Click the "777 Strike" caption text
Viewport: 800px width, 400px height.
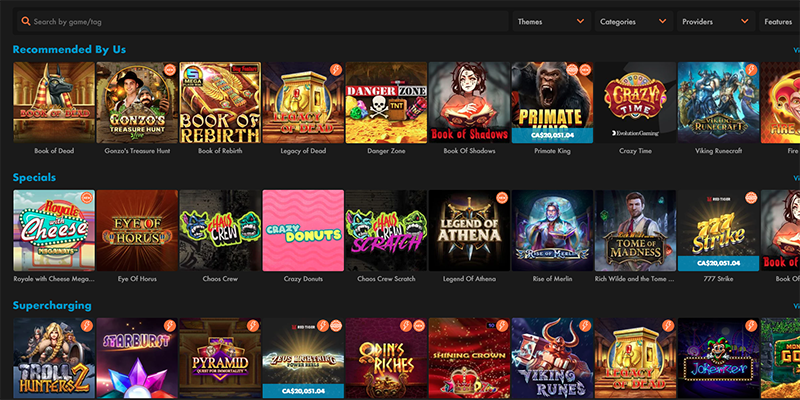point(718,279)
